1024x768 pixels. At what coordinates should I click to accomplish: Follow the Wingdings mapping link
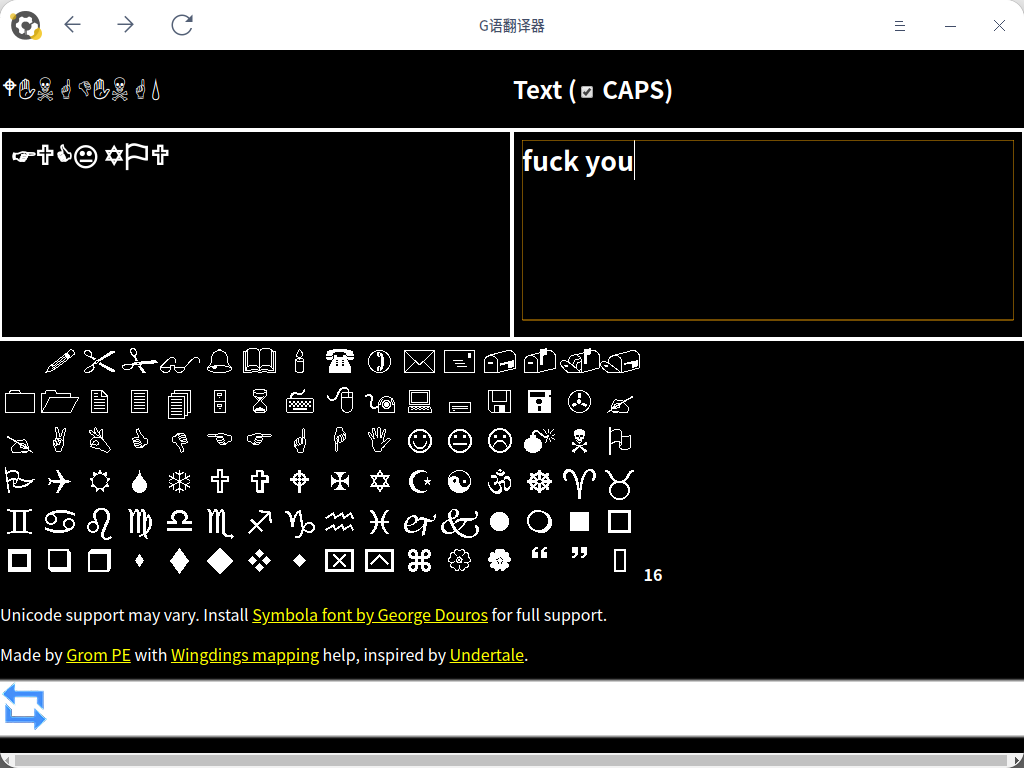[245, 655]
